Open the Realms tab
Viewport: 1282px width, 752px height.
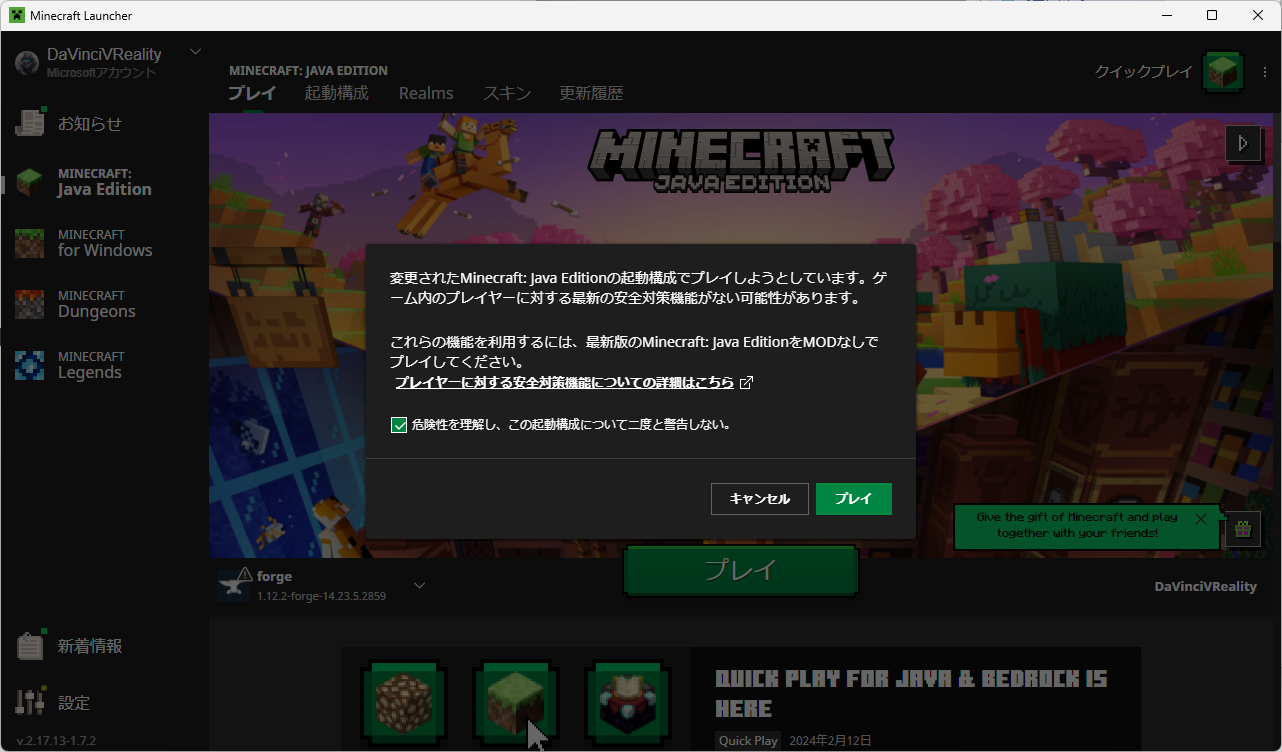pyautogui.click(x=426, y=93)
